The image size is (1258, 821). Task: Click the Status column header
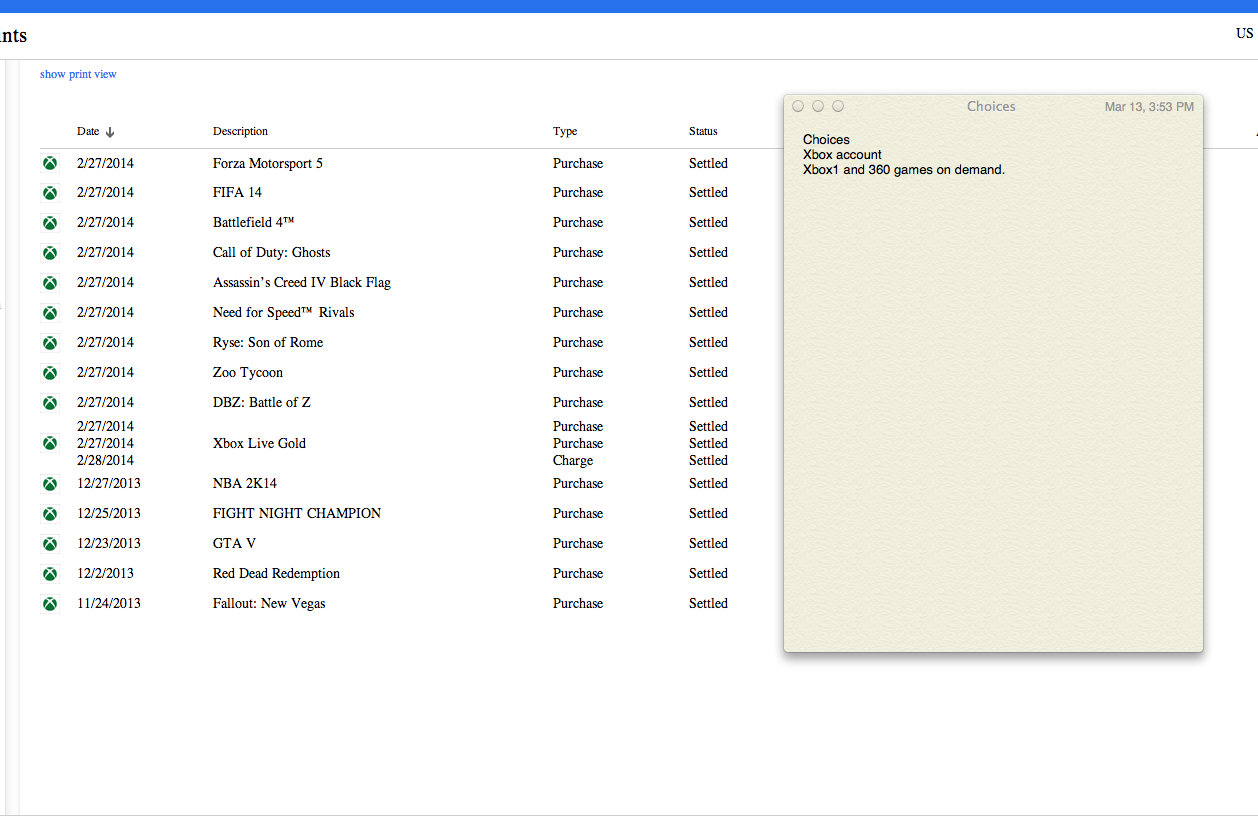703,131
